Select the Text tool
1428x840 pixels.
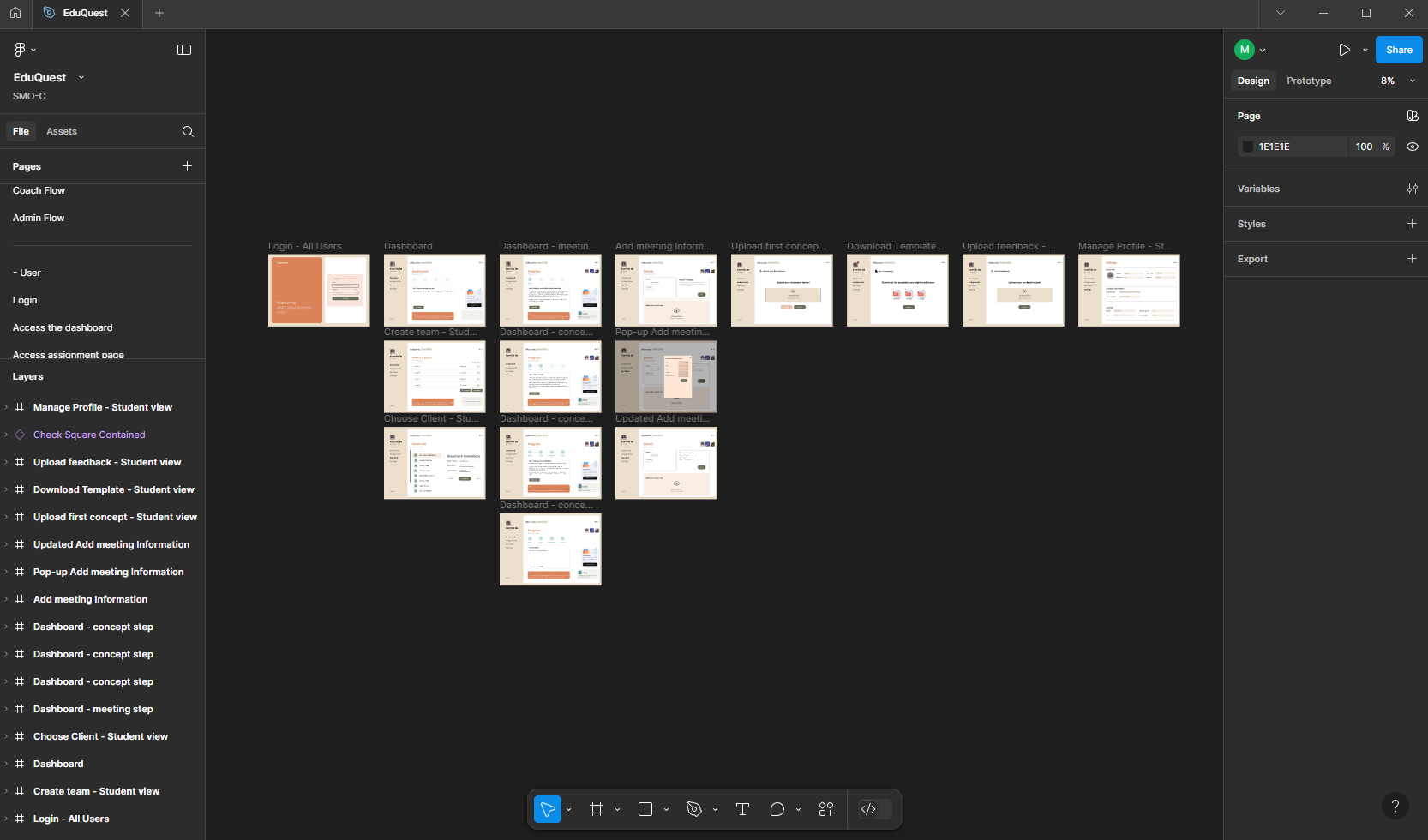tap(743, 809)
